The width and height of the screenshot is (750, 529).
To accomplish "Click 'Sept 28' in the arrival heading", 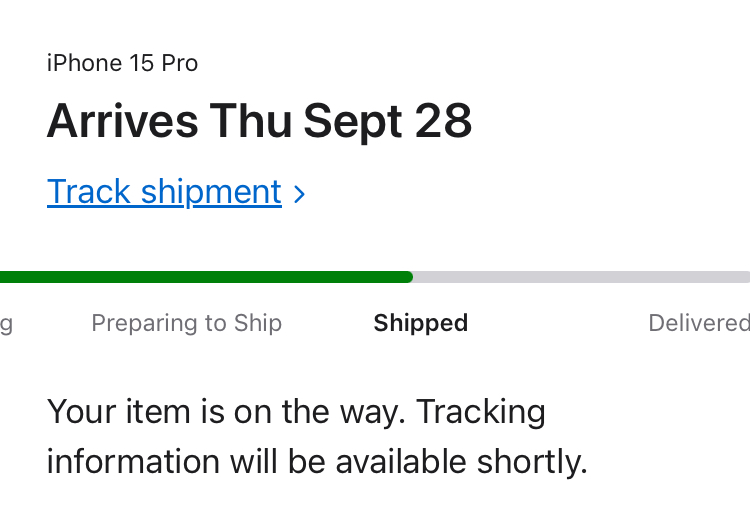I will pos(388,121).
